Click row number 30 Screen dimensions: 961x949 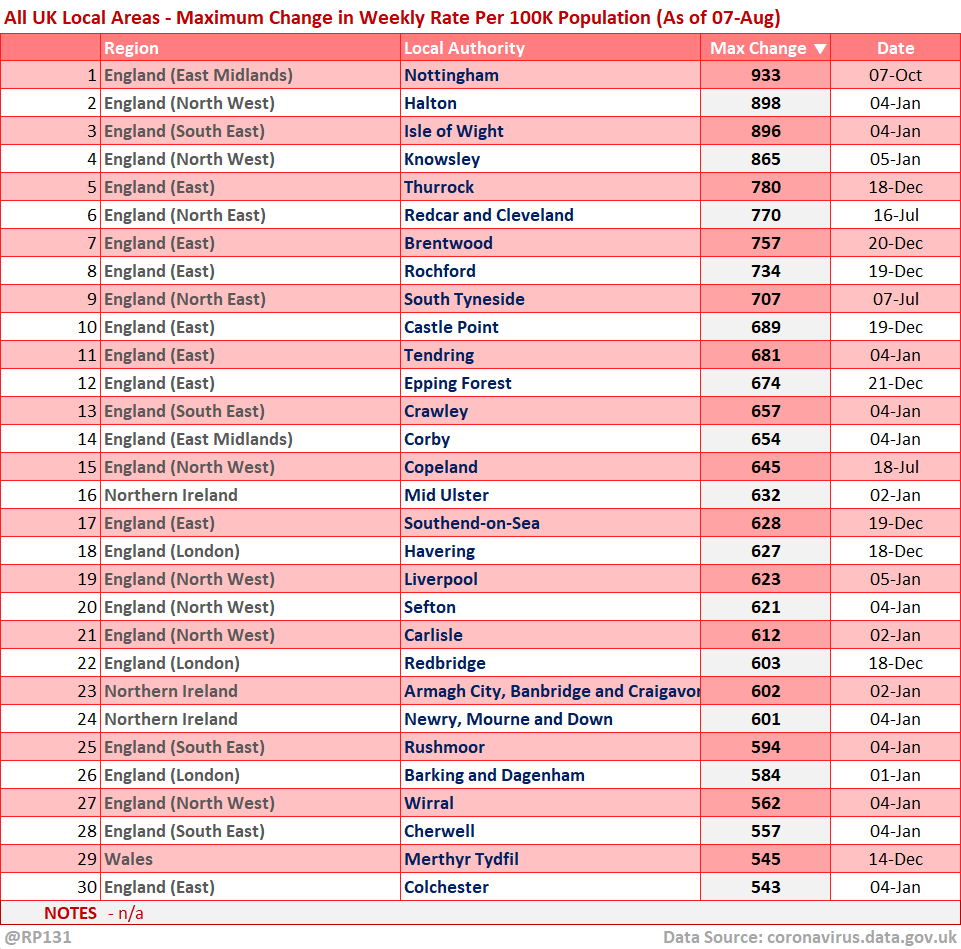coord(88,887)
